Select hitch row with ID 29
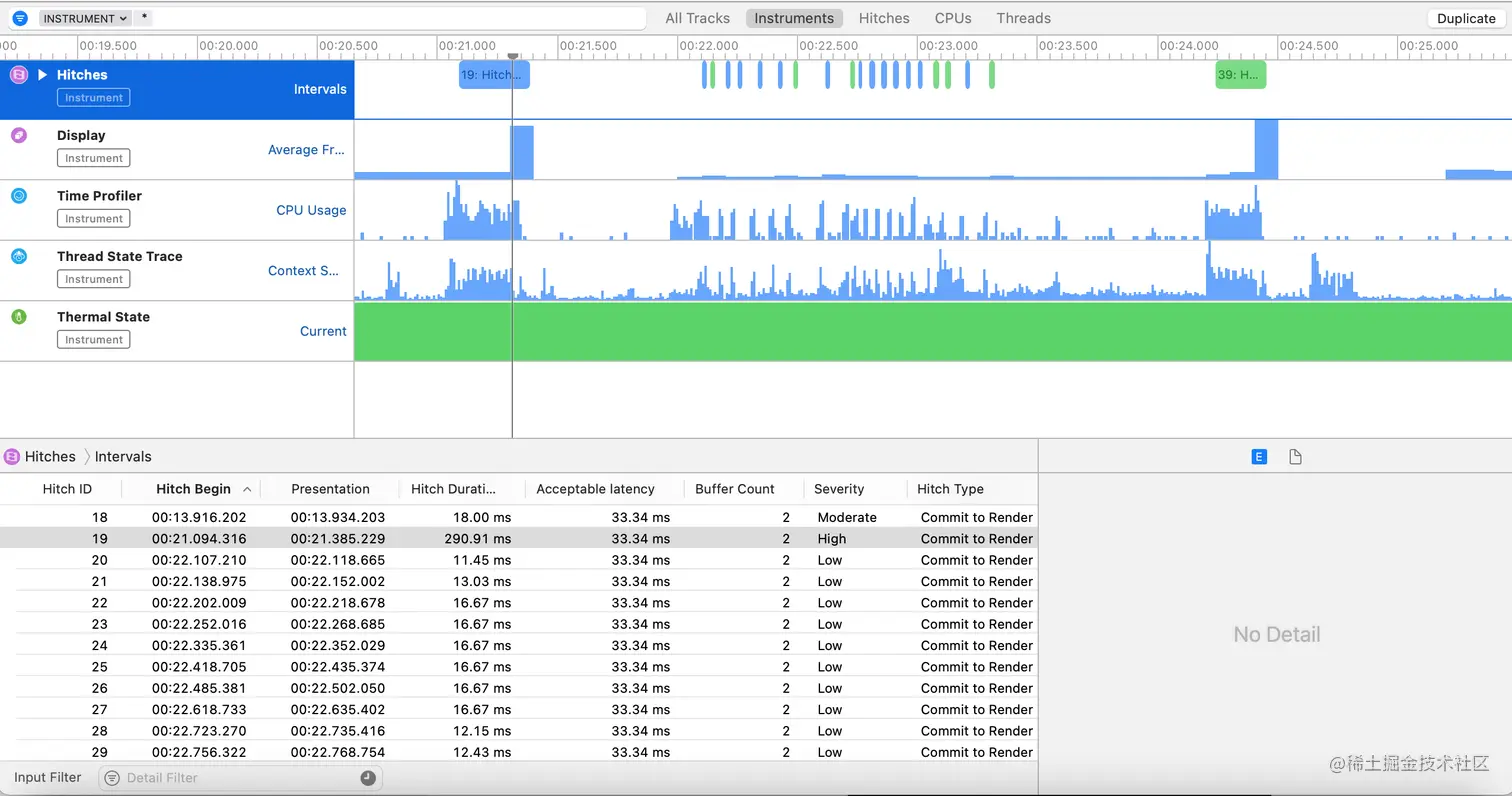 pos(519,752)
